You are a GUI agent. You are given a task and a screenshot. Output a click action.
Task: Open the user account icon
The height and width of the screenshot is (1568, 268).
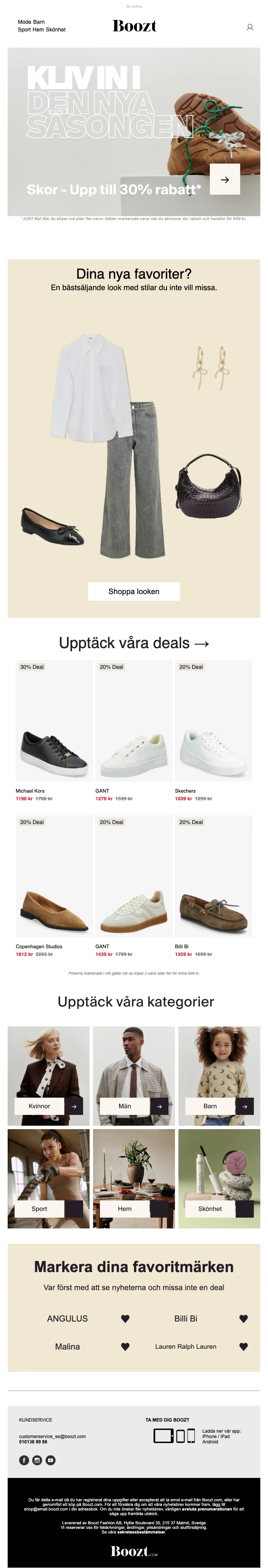pos(250,27)
